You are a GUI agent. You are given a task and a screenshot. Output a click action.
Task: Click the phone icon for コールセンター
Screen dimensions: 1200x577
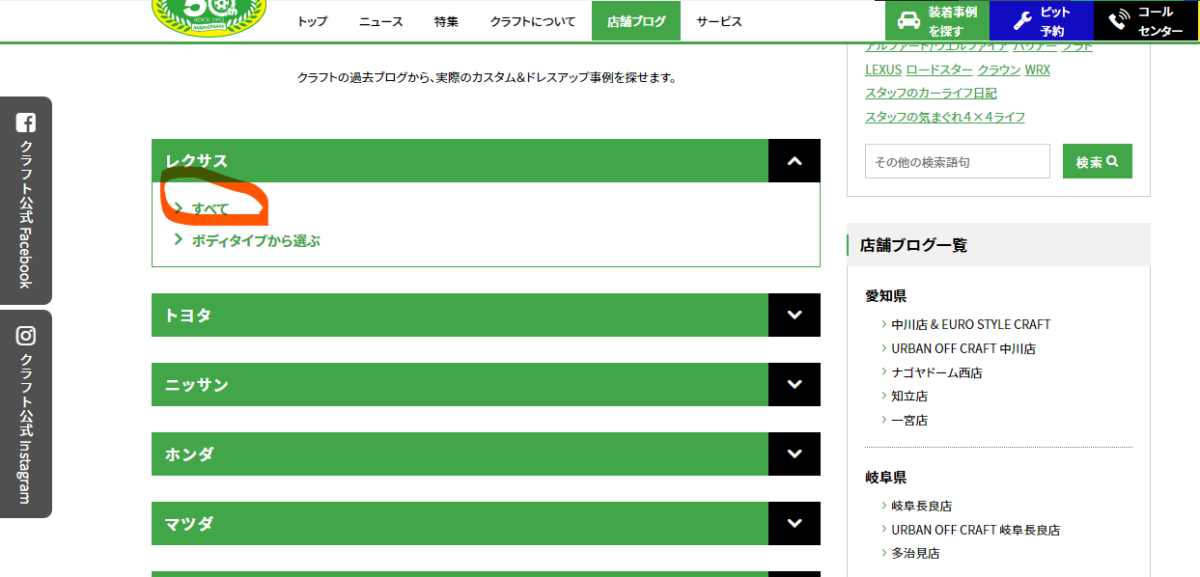click(x=1118, y=21)
